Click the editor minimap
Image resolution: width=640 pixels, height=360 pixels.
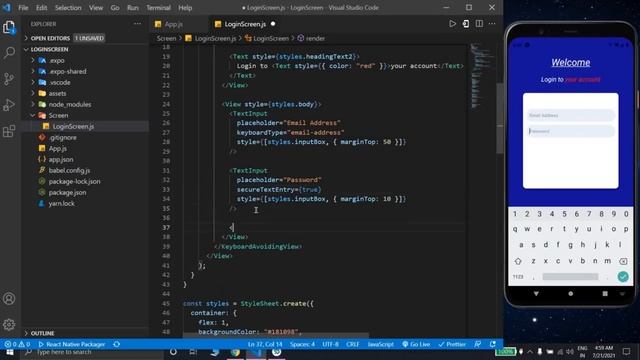(x=482, y=76)
